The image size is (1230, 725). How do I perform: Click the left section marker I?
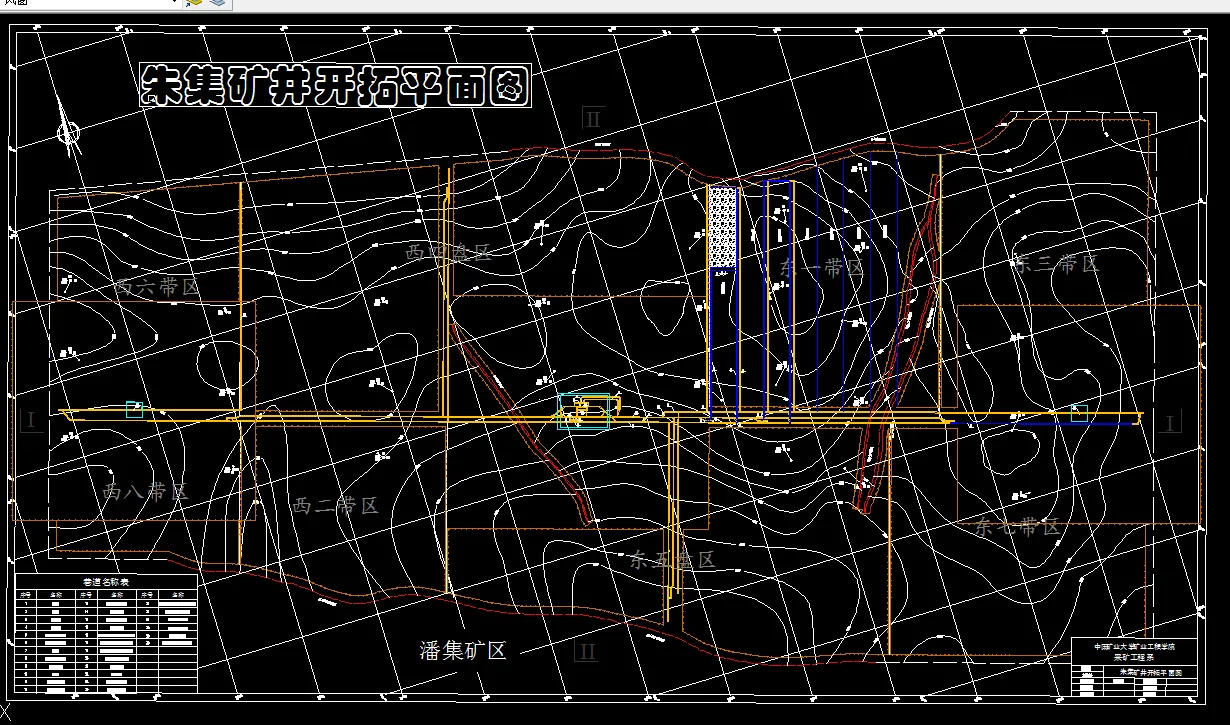pos(30,420)
